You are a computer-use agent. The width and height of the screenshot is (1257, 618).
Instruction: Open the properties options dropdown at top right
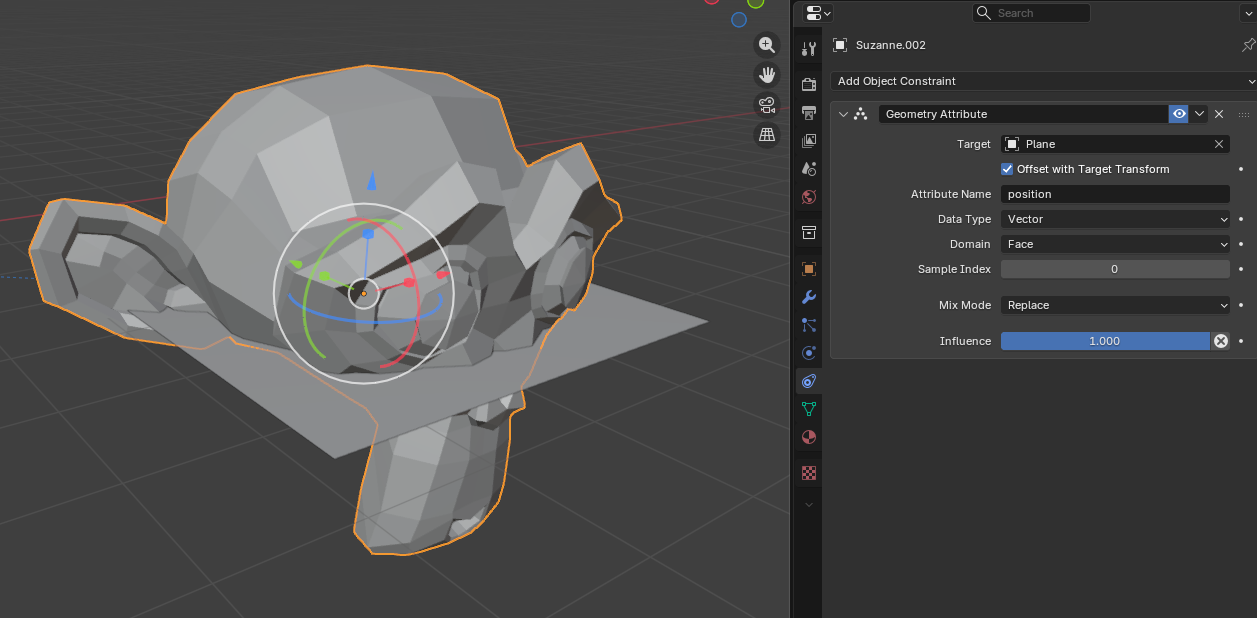point(1251,13)
